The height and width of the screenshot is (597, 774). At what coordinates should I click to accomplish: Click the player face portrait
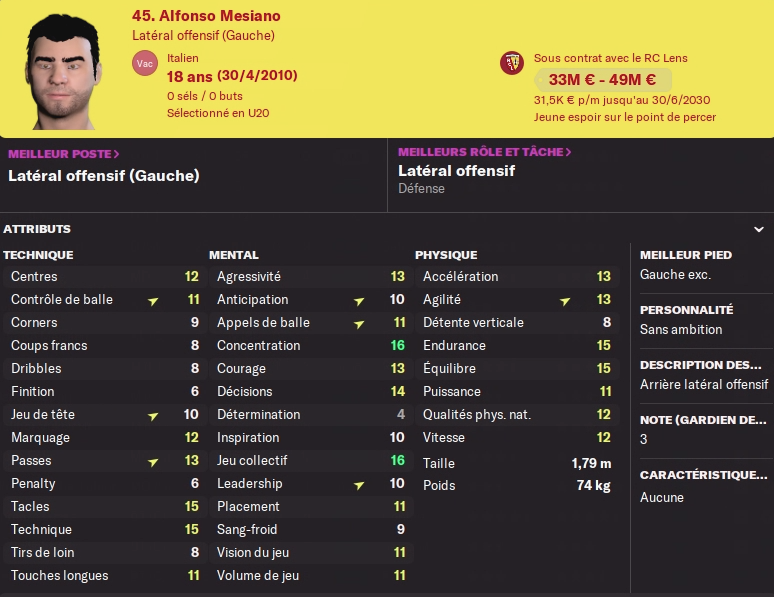coord(63,72)
